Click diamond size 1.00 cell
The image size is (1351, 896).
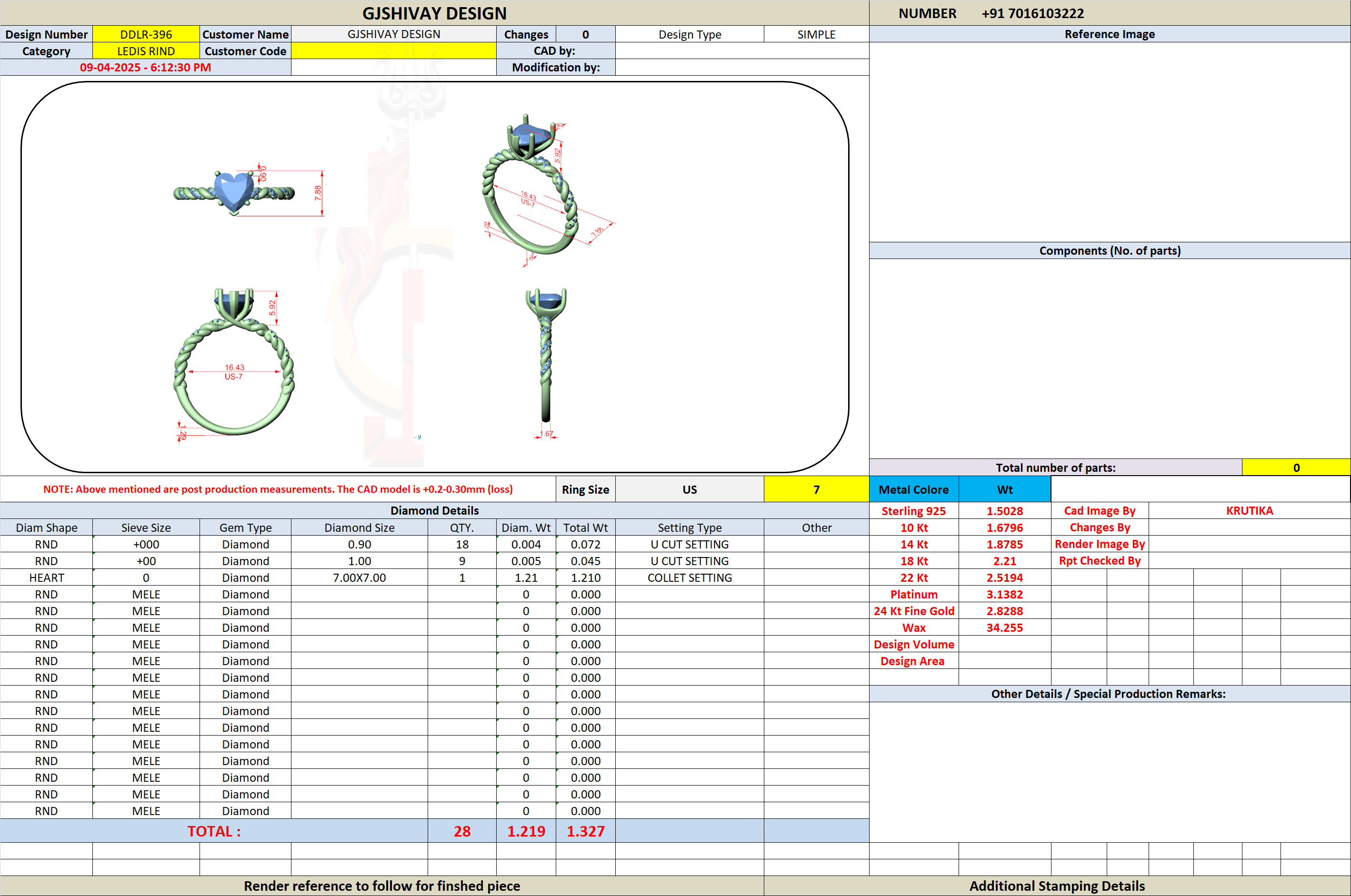pos(359,560)
